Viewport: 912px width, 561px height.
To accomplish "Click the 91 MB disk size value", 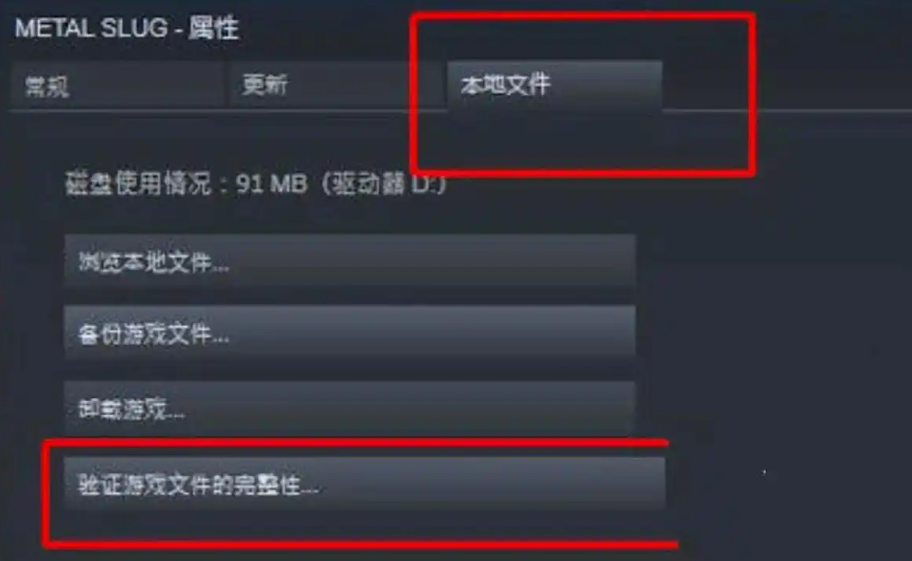I will click(272, 184).
